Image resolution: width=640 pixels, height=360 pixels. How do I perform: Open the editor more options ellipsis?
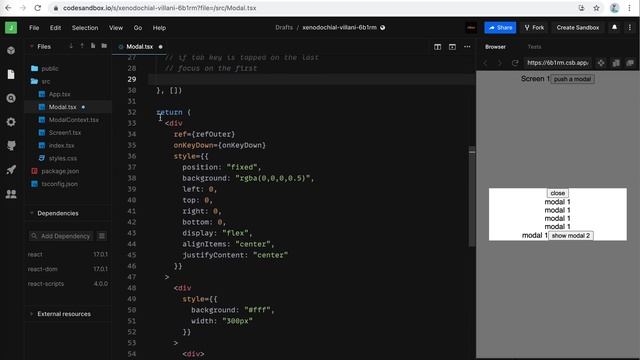click(x=467, y=47)
